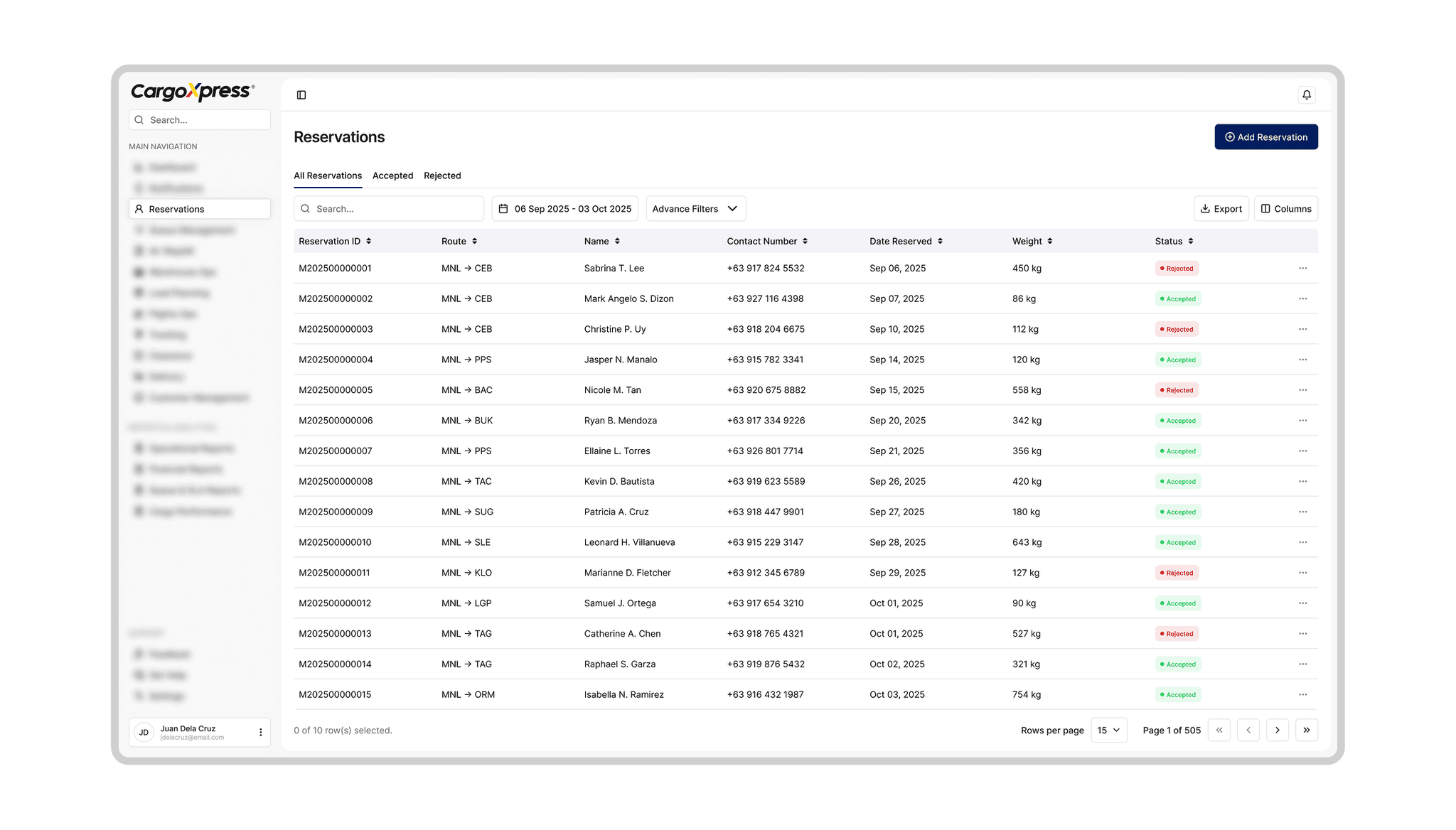
Task: Go to the next page arrow
Action: 1277,730
